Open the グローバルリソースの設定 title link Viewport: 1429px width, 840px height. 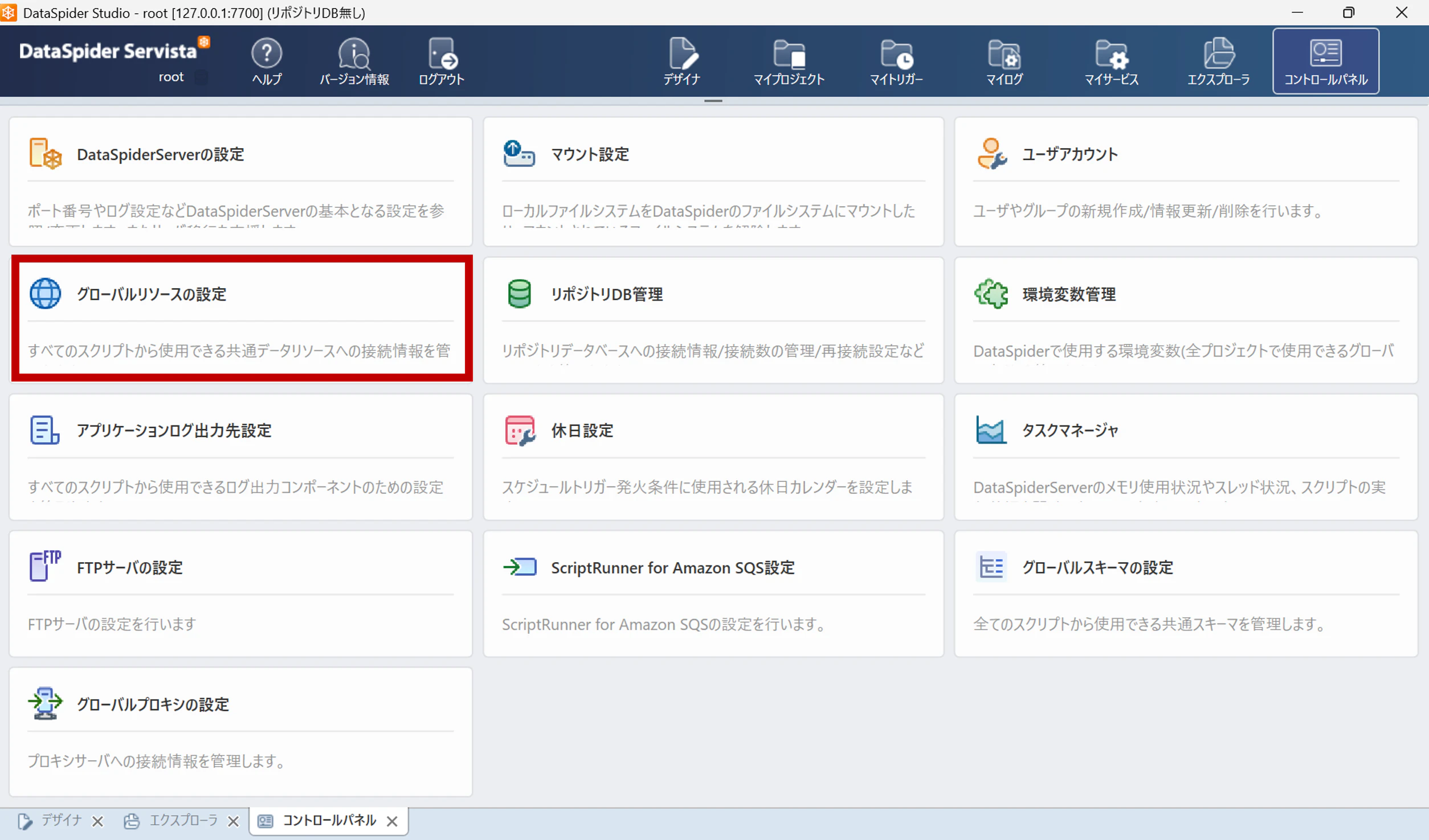coord(152,294)
